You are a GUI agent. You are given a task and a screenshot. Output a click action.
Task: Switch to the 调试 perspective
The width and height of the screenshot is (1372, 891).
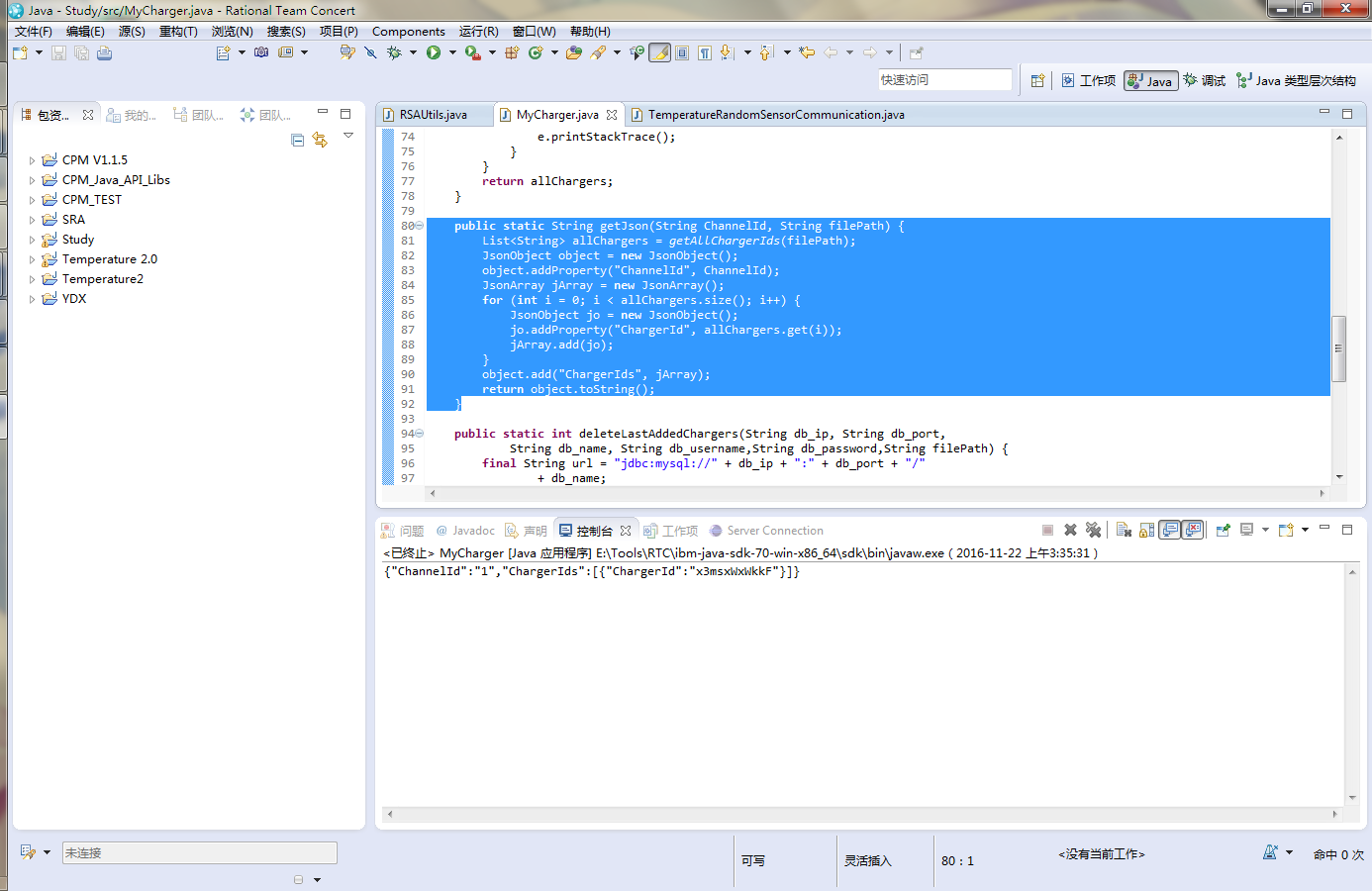[x=1205, y=81]
